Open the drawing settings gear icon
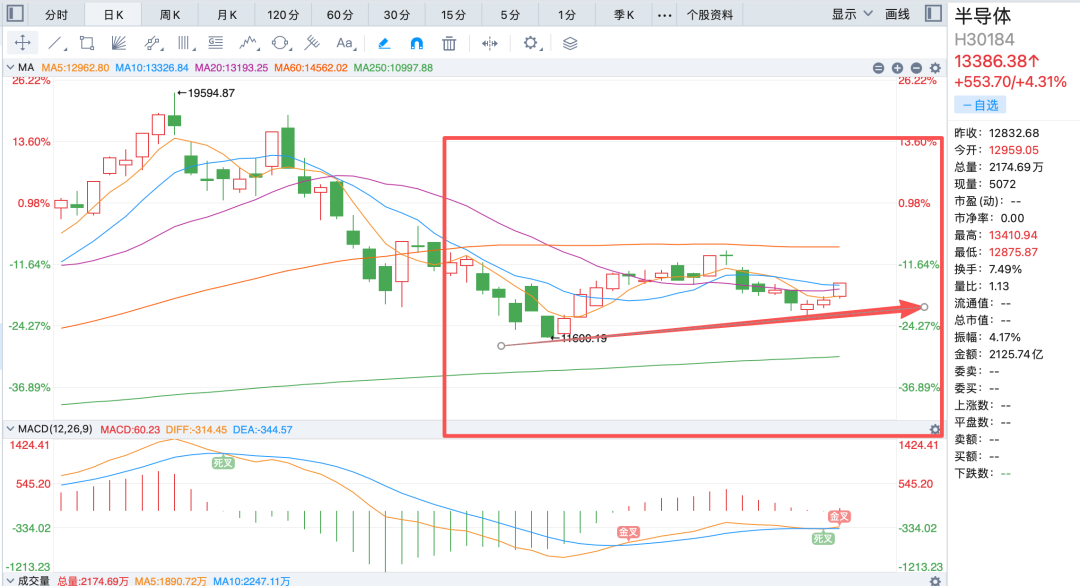The width and height of the screenshot is (1080, 586). coord(530,43)
